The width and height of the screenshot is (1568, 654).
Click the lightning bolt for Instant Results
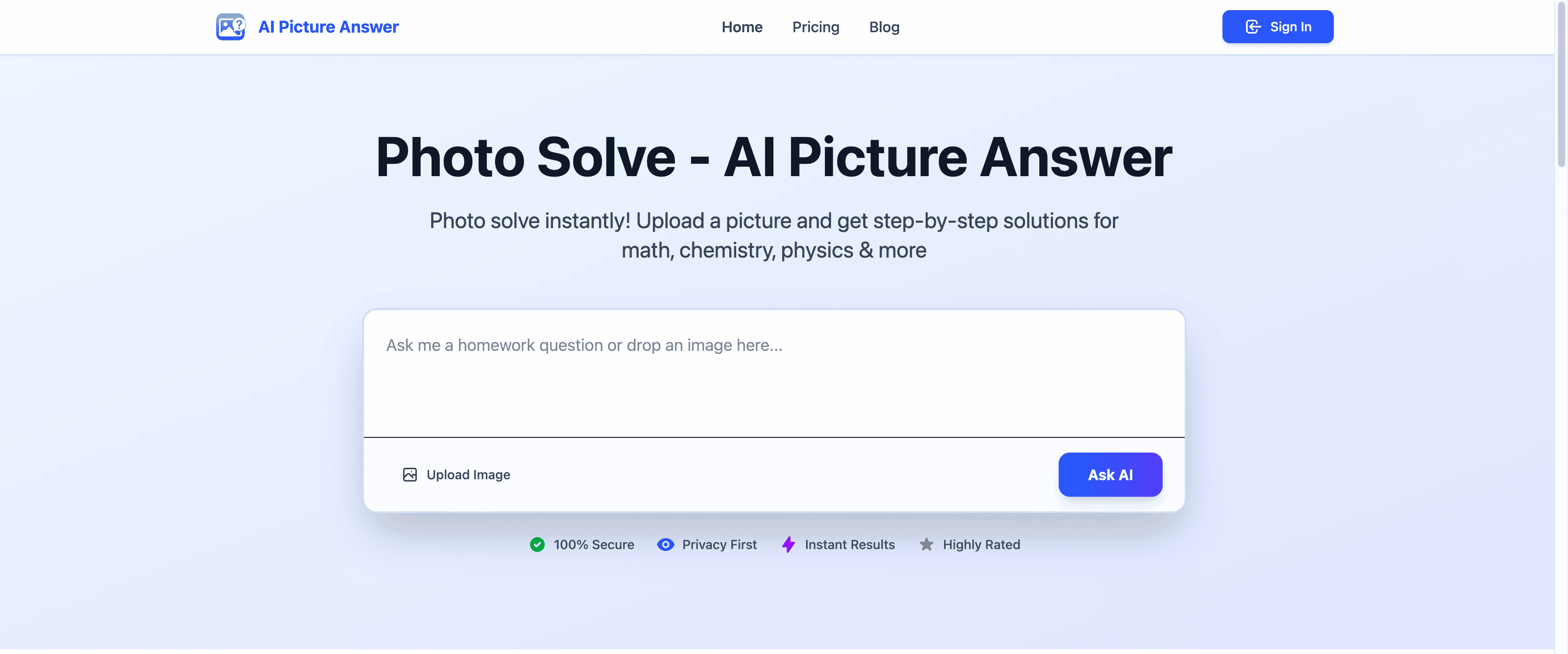pos(788,545)
